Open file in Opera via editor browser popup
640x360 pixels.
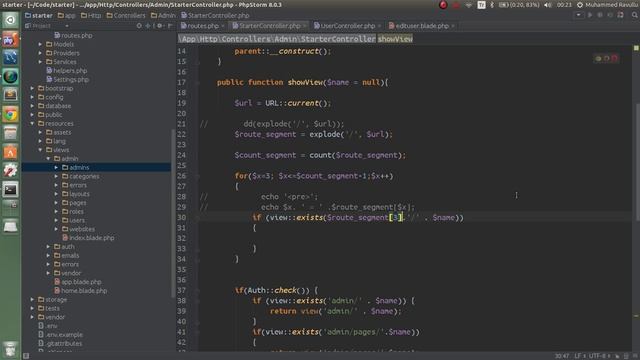614,59
